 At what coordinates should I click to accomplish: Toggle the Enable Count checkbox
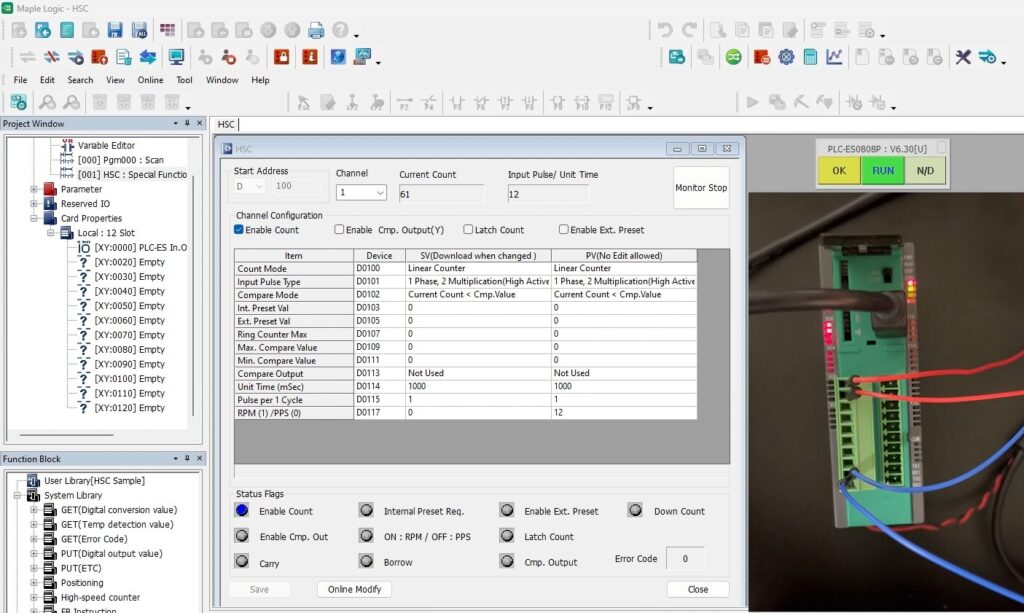click(x=239, y=230)
